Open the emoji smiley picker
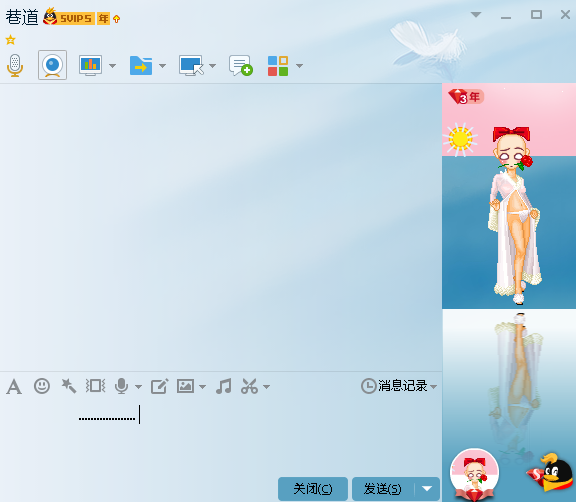Image resolution: width=576 pixels, height=502 pixels. 42,386
